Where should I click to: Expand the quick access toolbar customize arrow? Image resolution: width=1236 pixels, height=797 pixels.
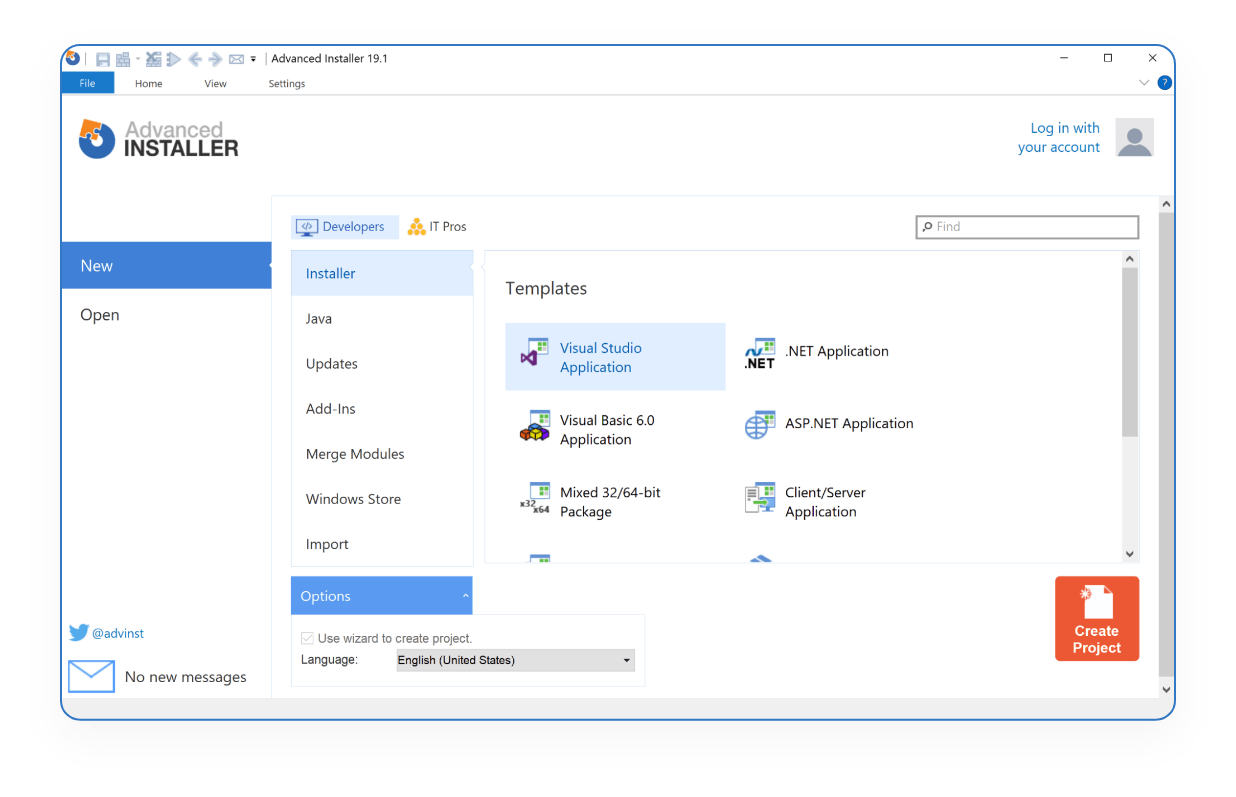pos(254,59)
